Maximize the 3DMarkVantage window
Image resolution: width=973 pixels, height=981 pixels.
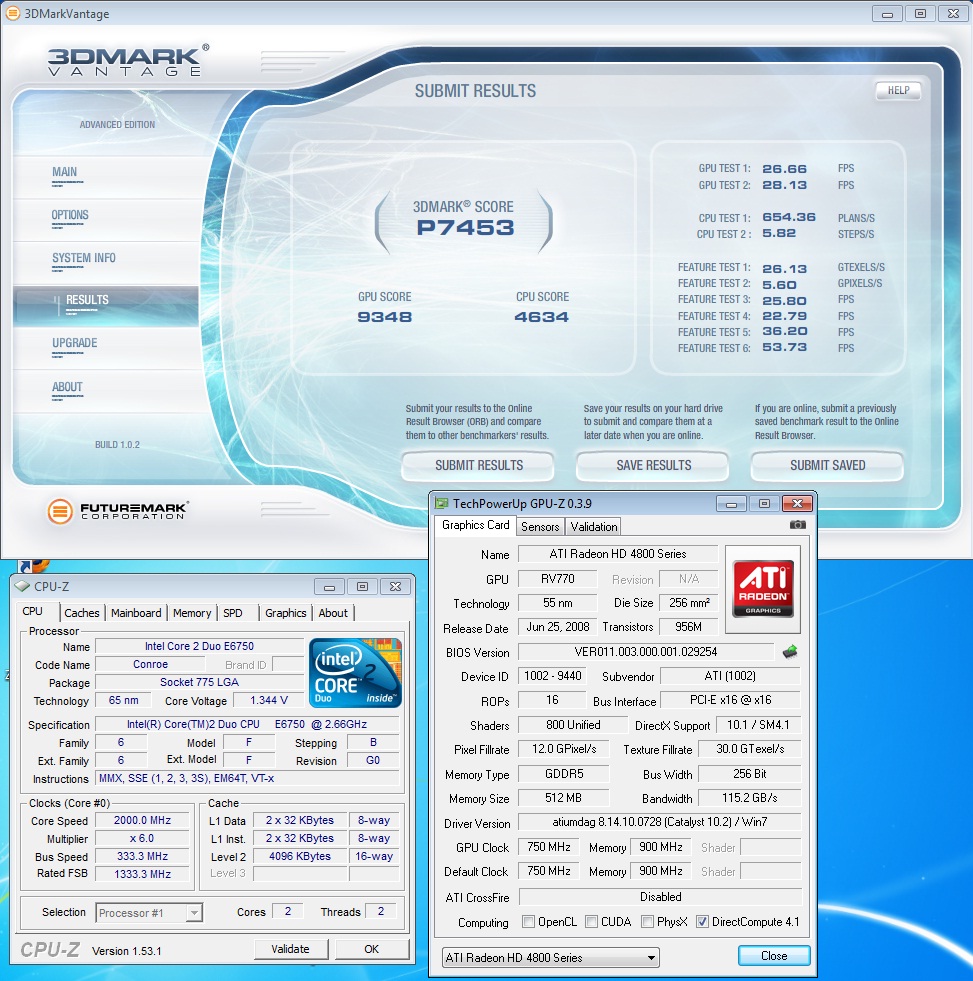tap(920, 13)
